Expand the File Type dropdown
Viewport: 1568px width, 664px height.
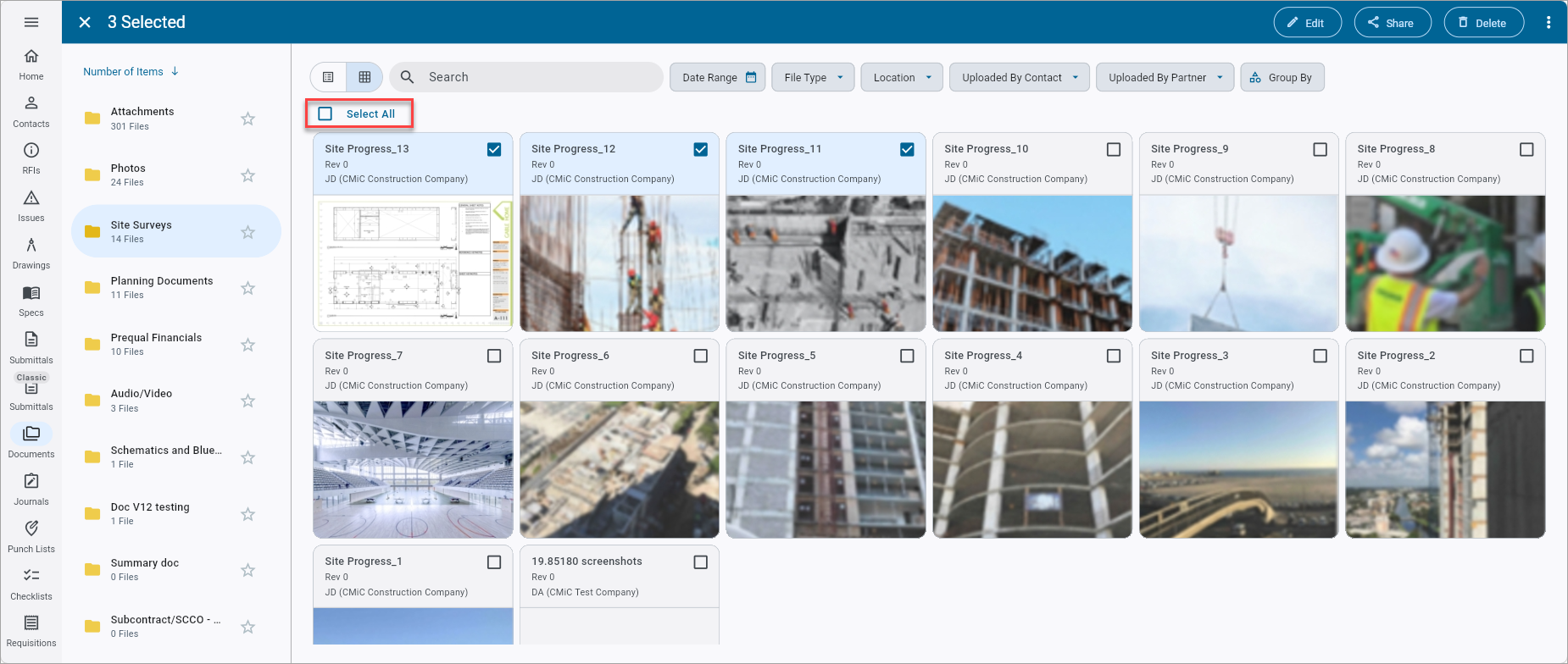pos(814,77)
